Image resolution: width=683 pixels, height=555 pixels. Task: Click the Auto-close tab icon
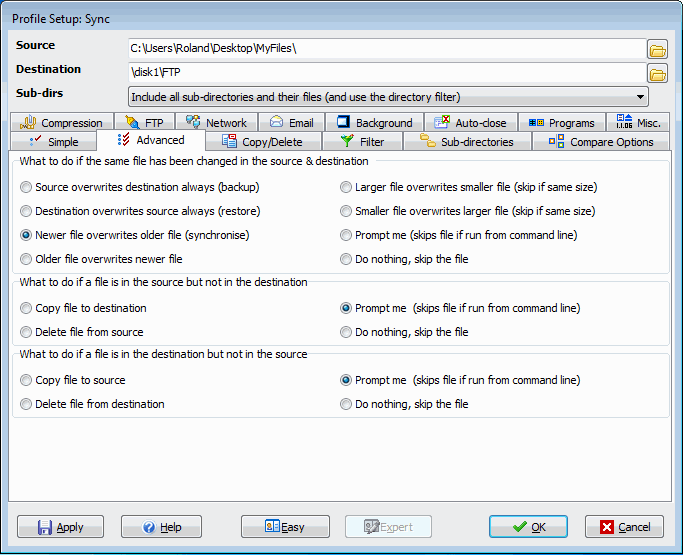tap(442, 123)
